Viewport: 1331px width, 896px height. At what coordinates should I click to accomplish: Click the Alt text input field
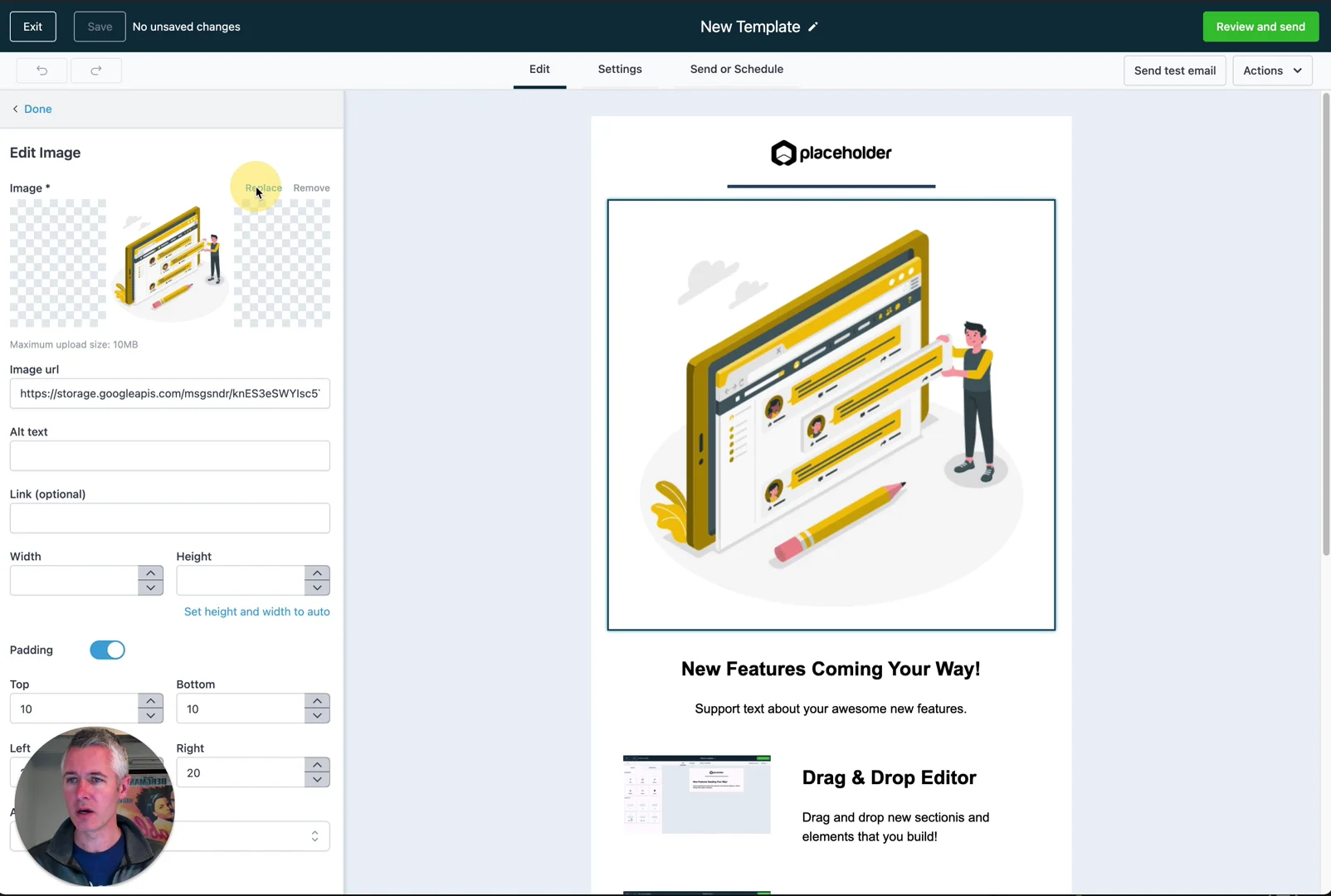pos(170,455)
